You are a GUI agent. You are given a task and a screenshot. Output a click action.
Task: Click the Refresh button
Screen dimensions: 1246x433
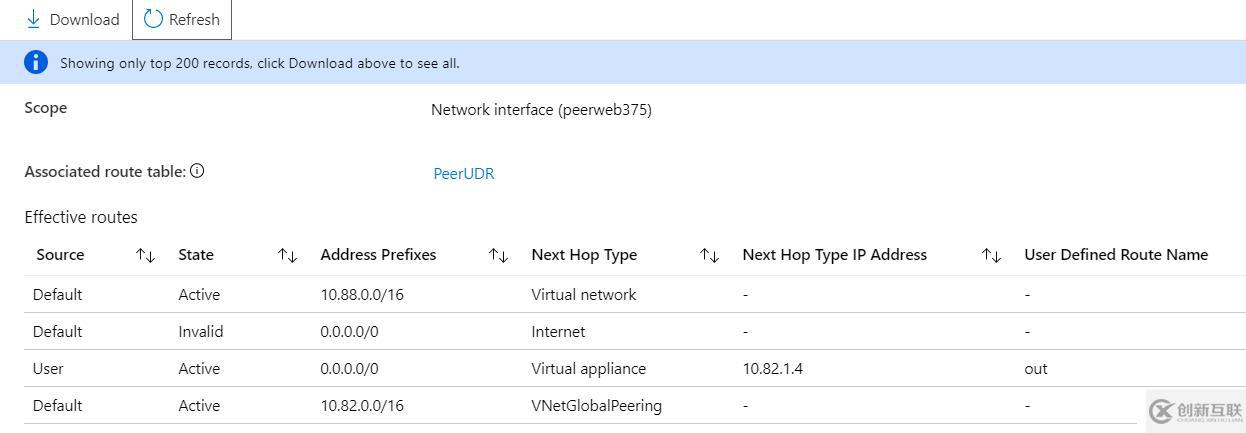[x=182, y=19]
